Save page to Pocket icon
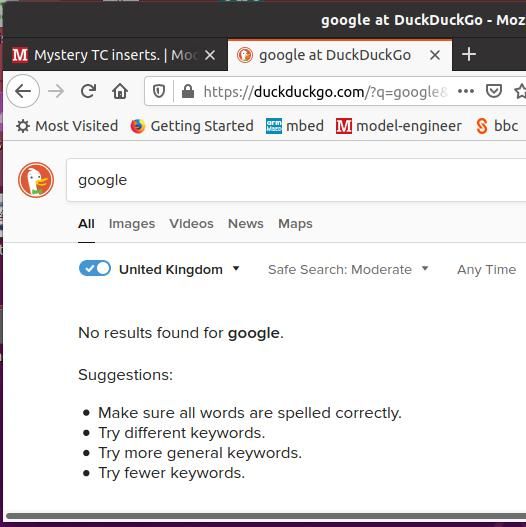Viewport: 526px width, 527px height. (494, 91)
